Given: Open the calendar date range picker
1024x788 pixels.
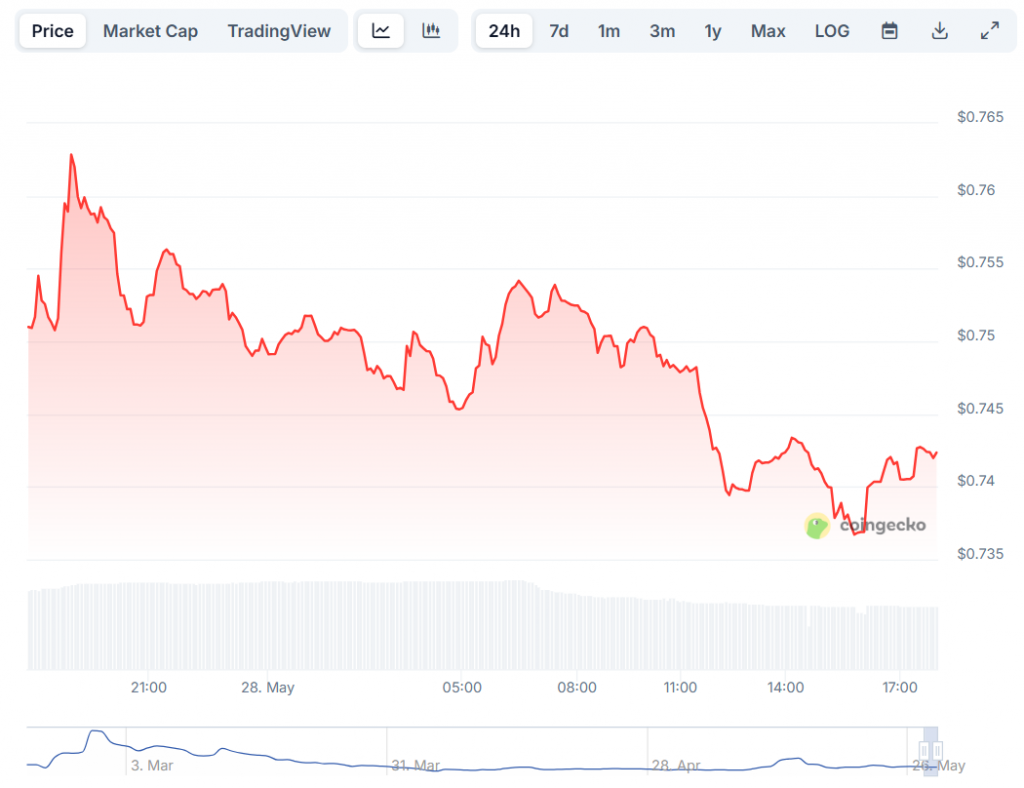Looking at the screenshot, I should [889, 31].
